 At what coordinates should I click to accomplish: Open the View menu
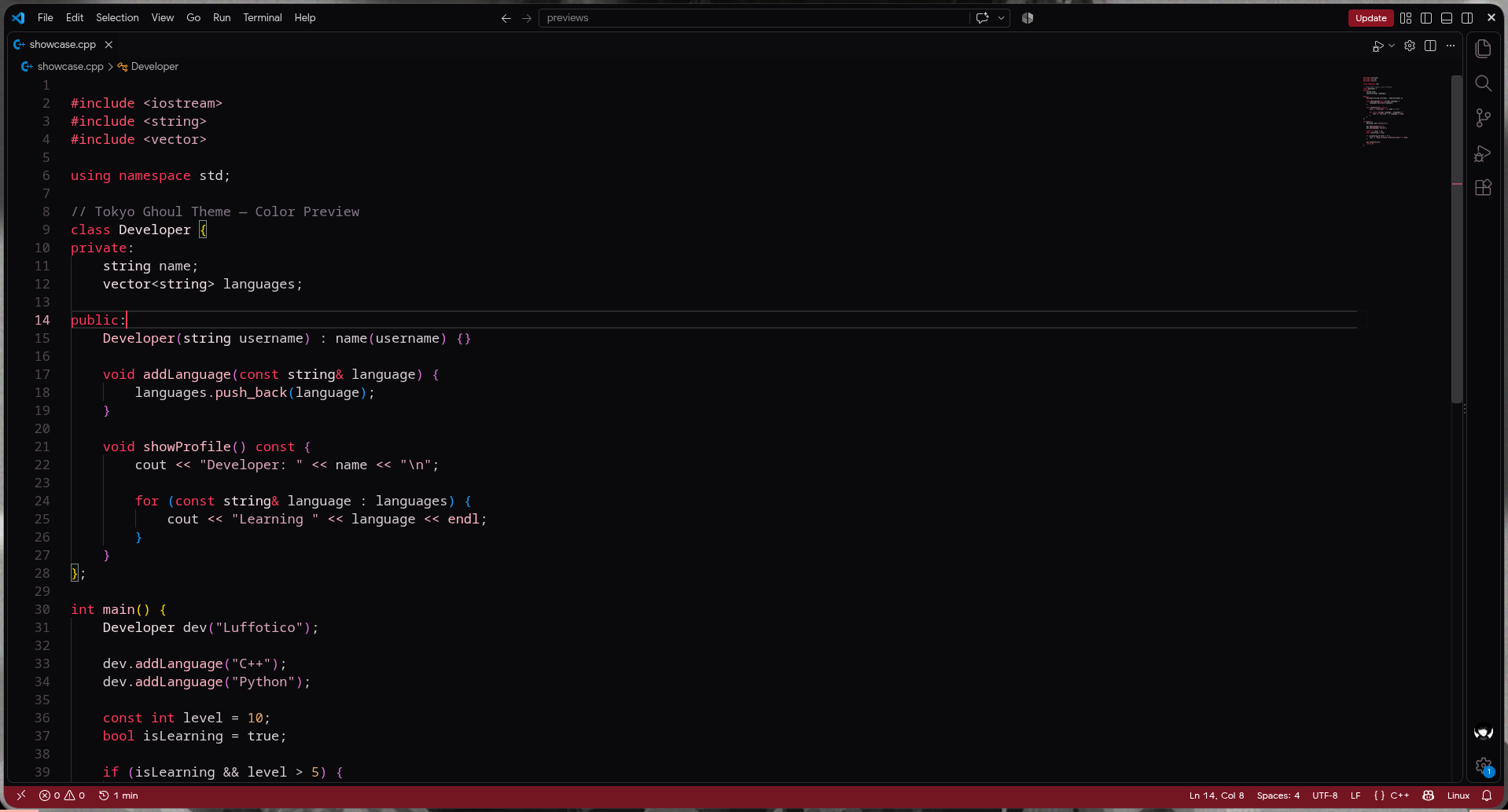(x=163, y=18)
